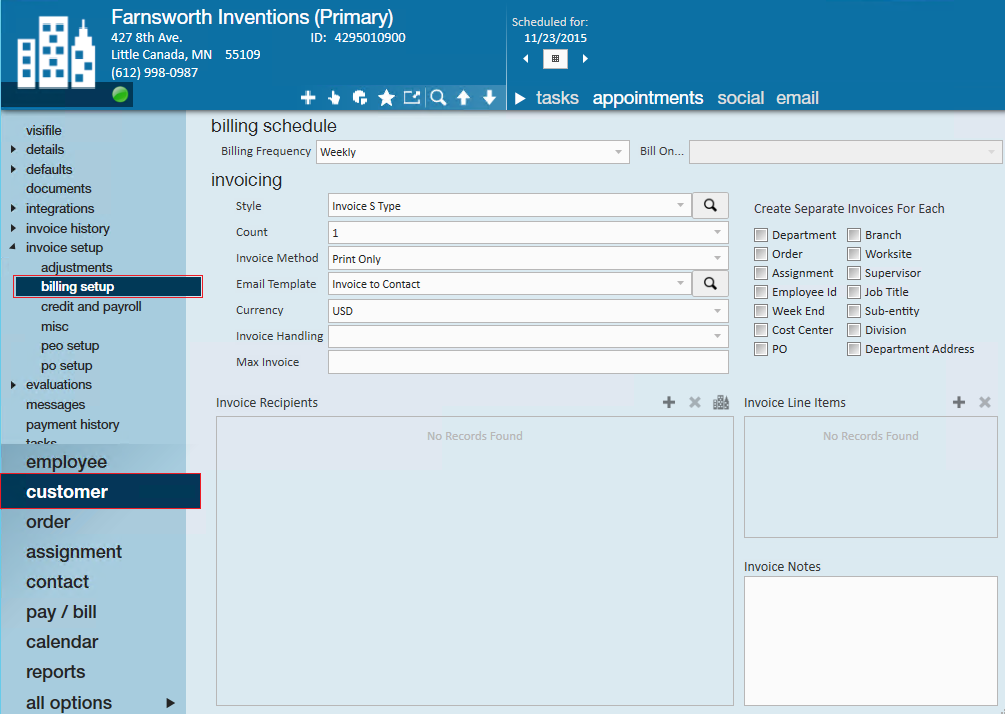Screen dimensions: 1005x714
Task: Open the po setup page
Action: (x=67, y=365)
